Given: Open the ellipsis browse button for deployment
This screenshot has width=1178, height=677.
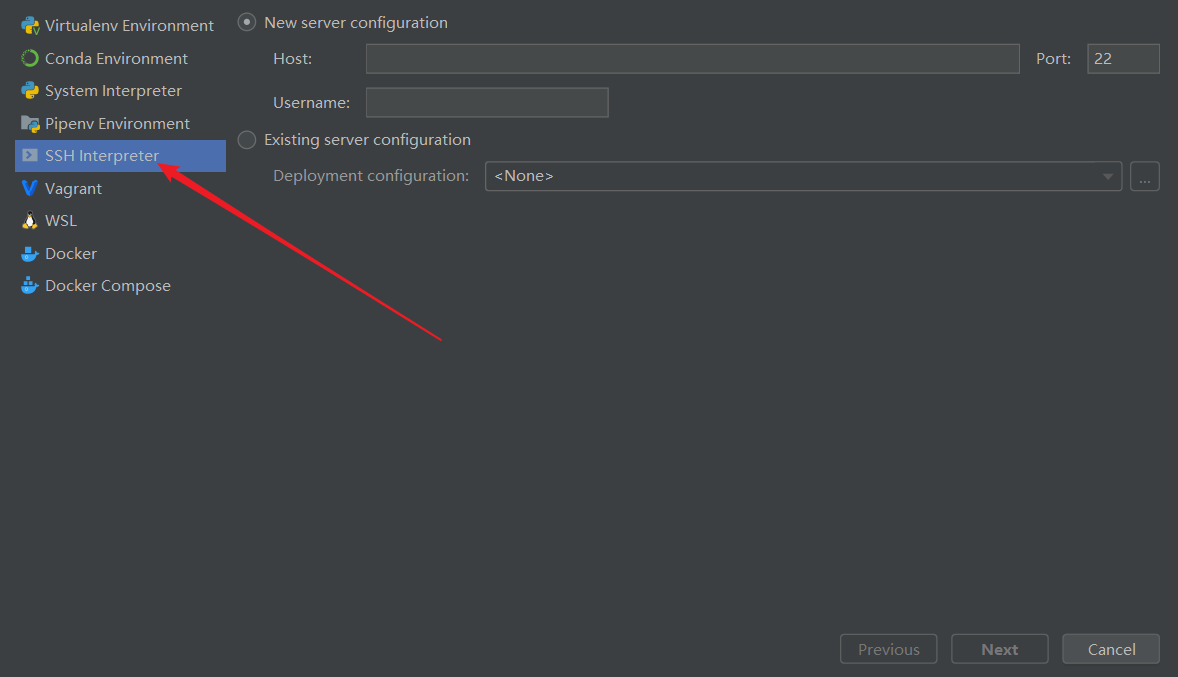Looking at the screenshot, I should (1145, 177).
